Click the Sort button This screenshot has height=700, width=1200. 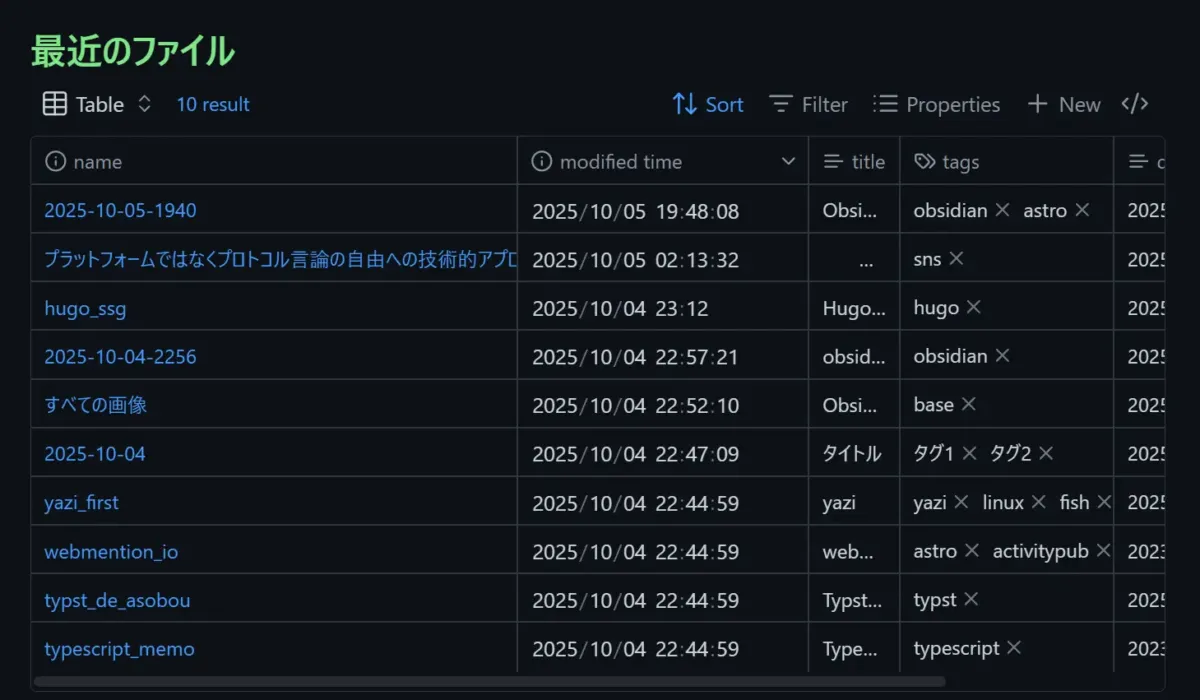tap(708, 104)
